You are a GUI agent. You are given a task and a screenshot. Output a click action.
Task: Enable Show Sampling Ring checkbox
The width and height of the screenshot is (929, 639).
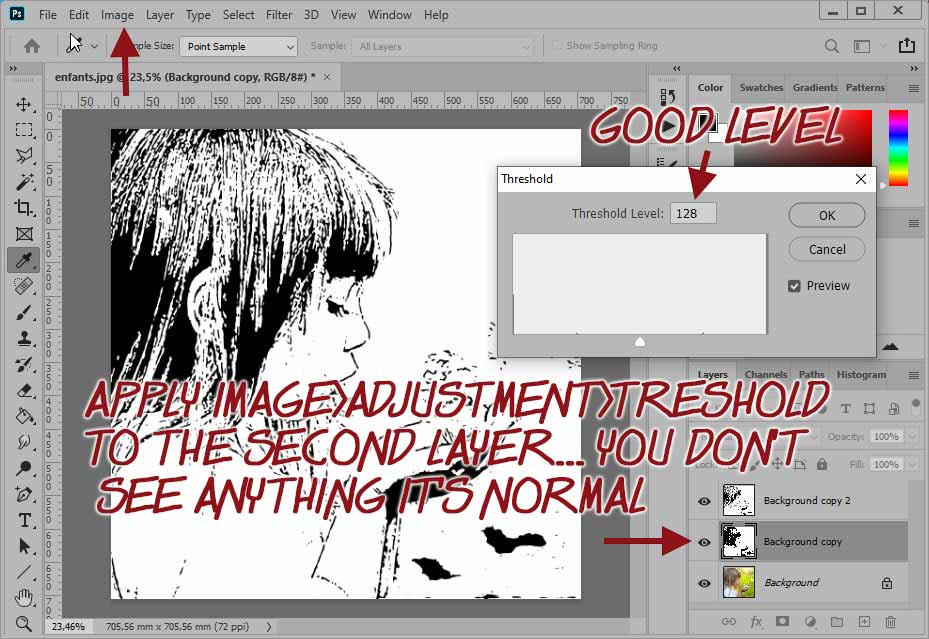click(x=557, y=46)
